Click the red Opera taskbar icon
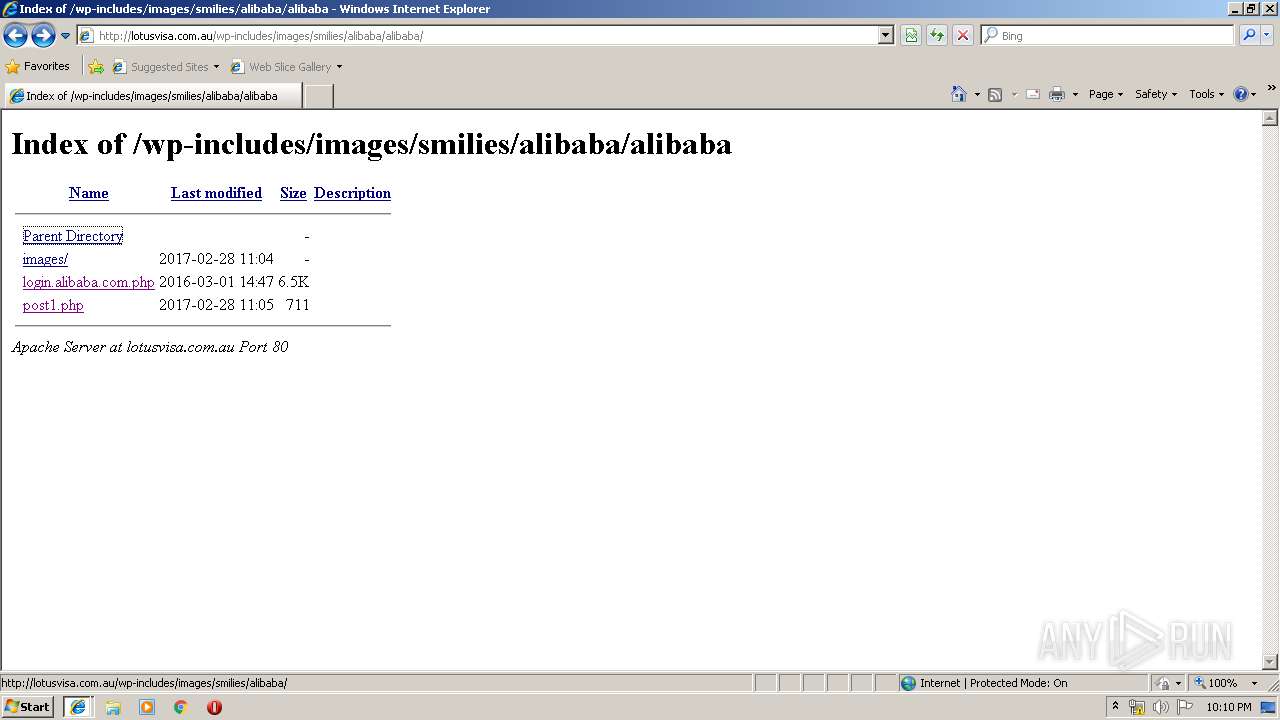1280x720 pixels. tap(214, 707)
